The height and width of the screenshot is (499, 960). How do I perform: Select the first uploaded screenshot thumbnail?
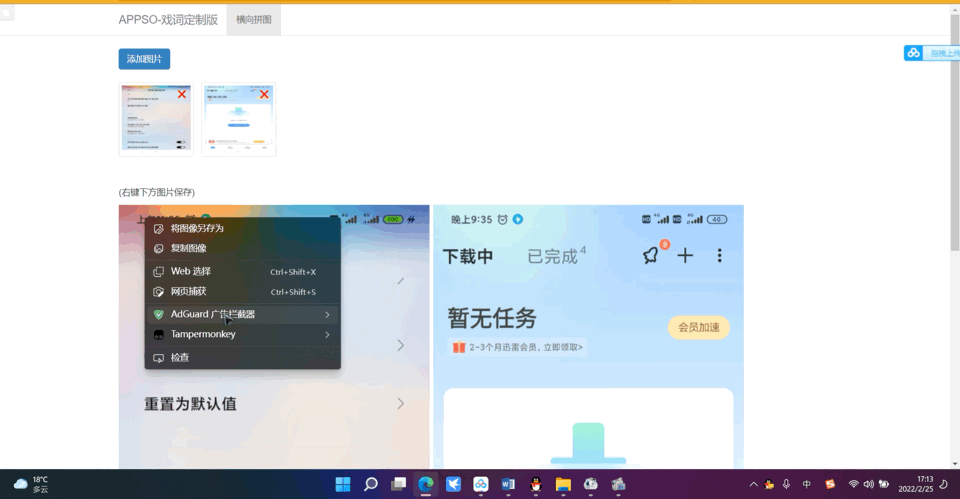tap(156, 119)
